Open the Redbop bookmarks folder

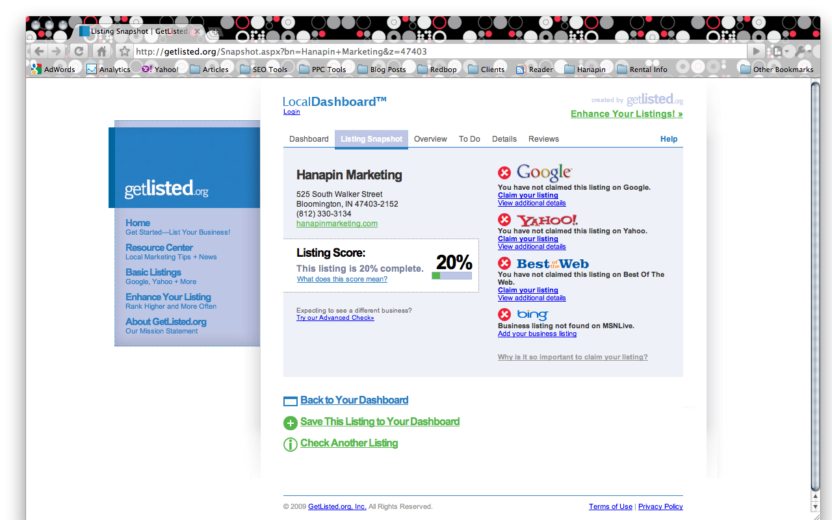pyautogui.click(x=437, y=69)
